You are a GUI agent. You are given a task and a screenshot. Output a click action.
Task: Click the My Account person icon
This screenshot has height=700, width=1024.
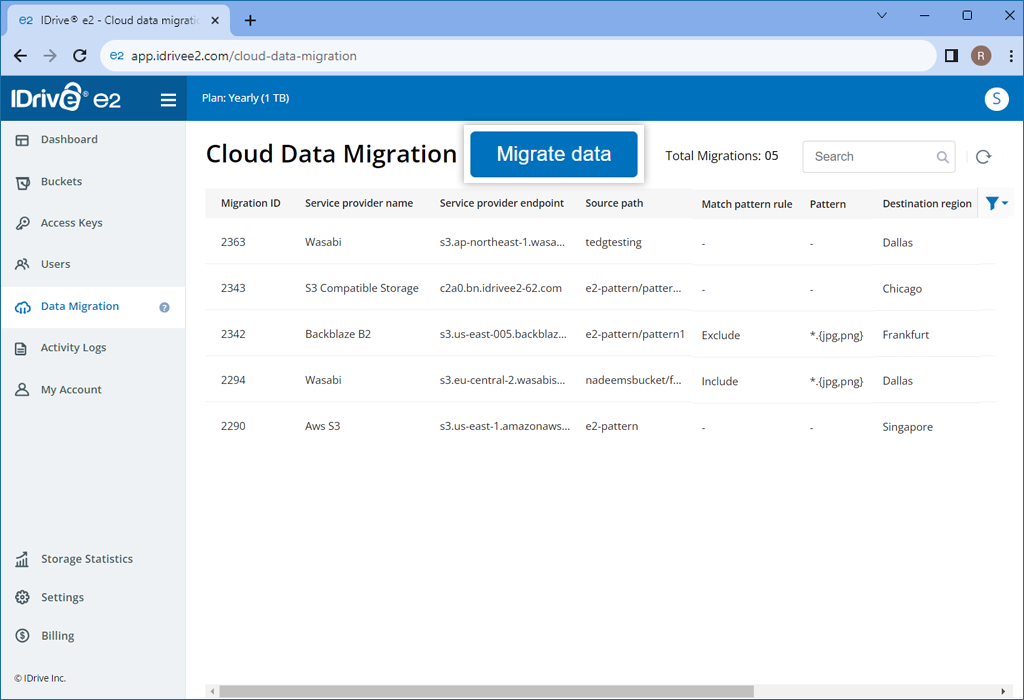[22, 390]
